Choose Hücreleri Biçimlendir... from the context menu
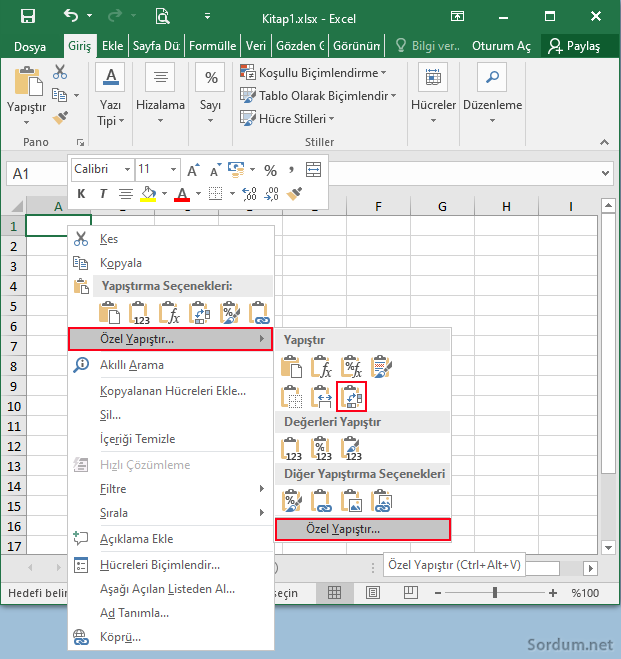The image size is (621, 659). pyautogui.click(x=171, y=565)
